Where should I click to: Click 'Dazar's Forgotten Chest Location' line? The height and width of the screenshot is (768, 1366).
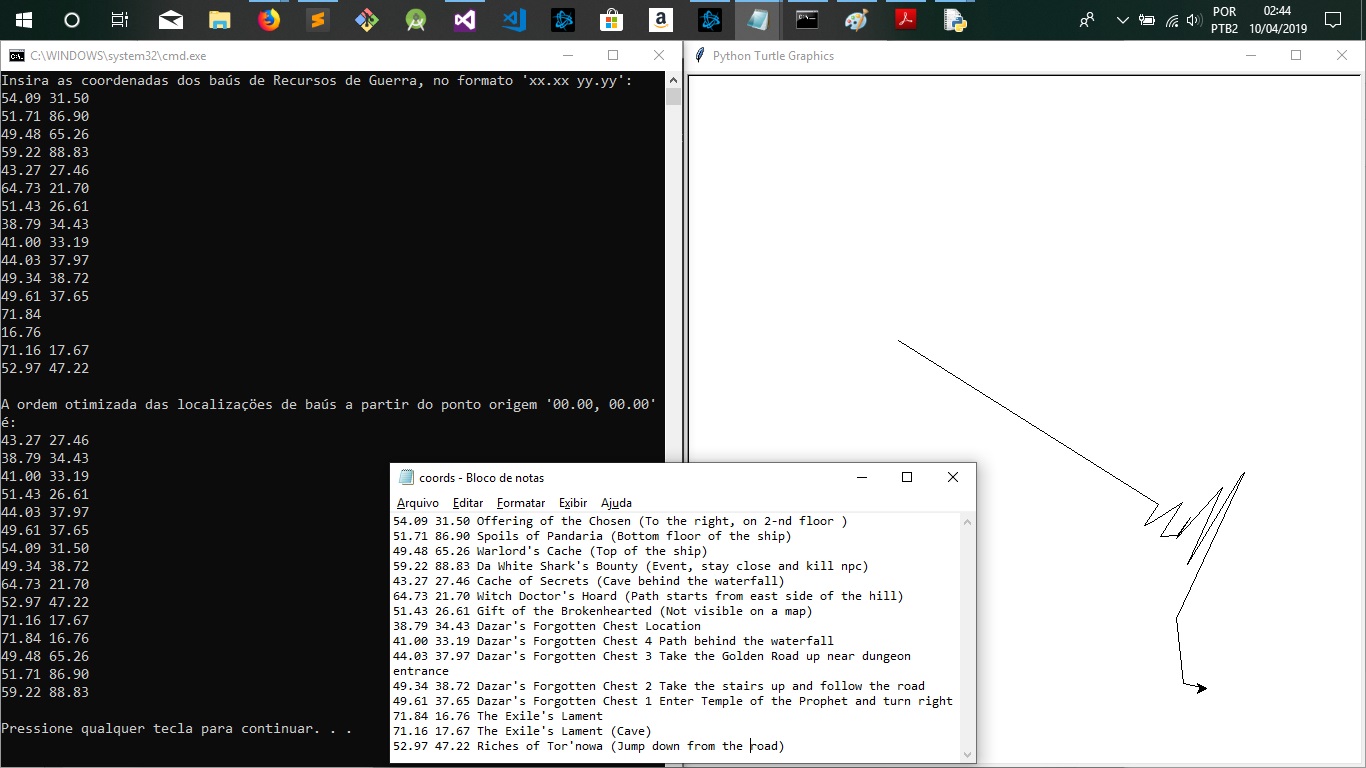[x=547, y=626]
